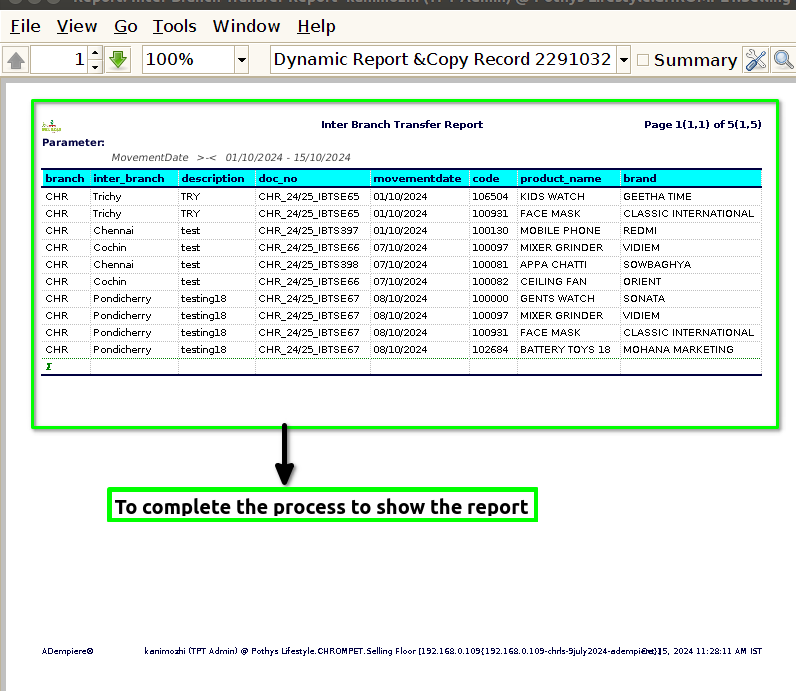
Task: Click the MovementDate parameter range text
Action: click(231, 157)
